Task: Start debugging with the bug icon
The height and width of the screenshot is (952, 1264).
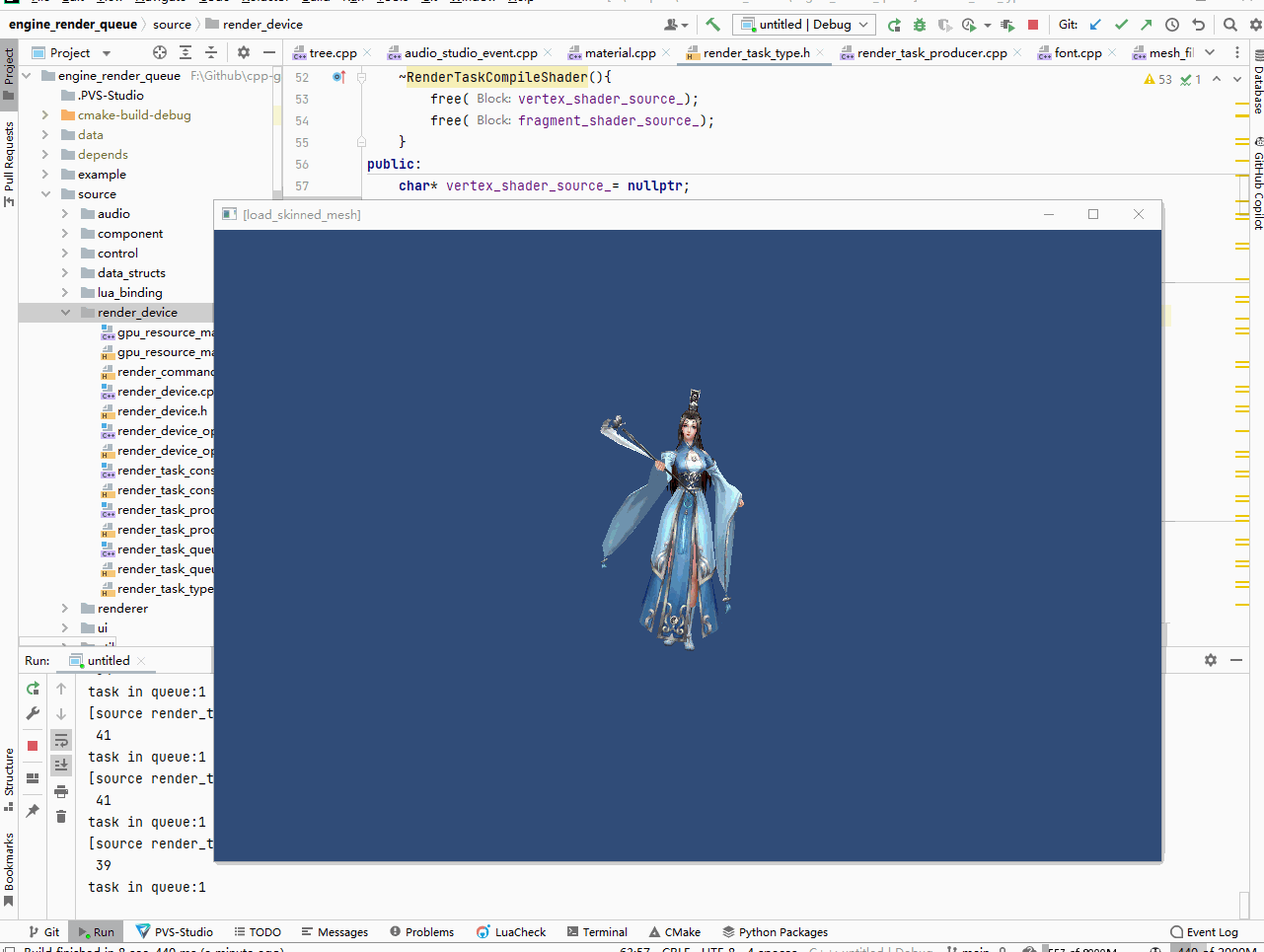Action: [x=920, y=25]
